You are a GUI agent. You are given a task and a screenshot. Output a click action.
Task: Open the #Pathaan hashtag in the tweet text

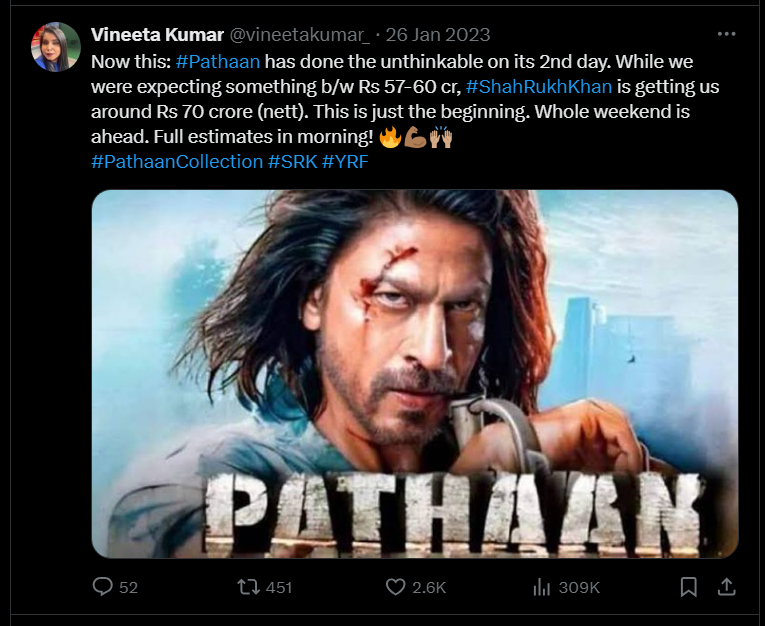point(217,61)
